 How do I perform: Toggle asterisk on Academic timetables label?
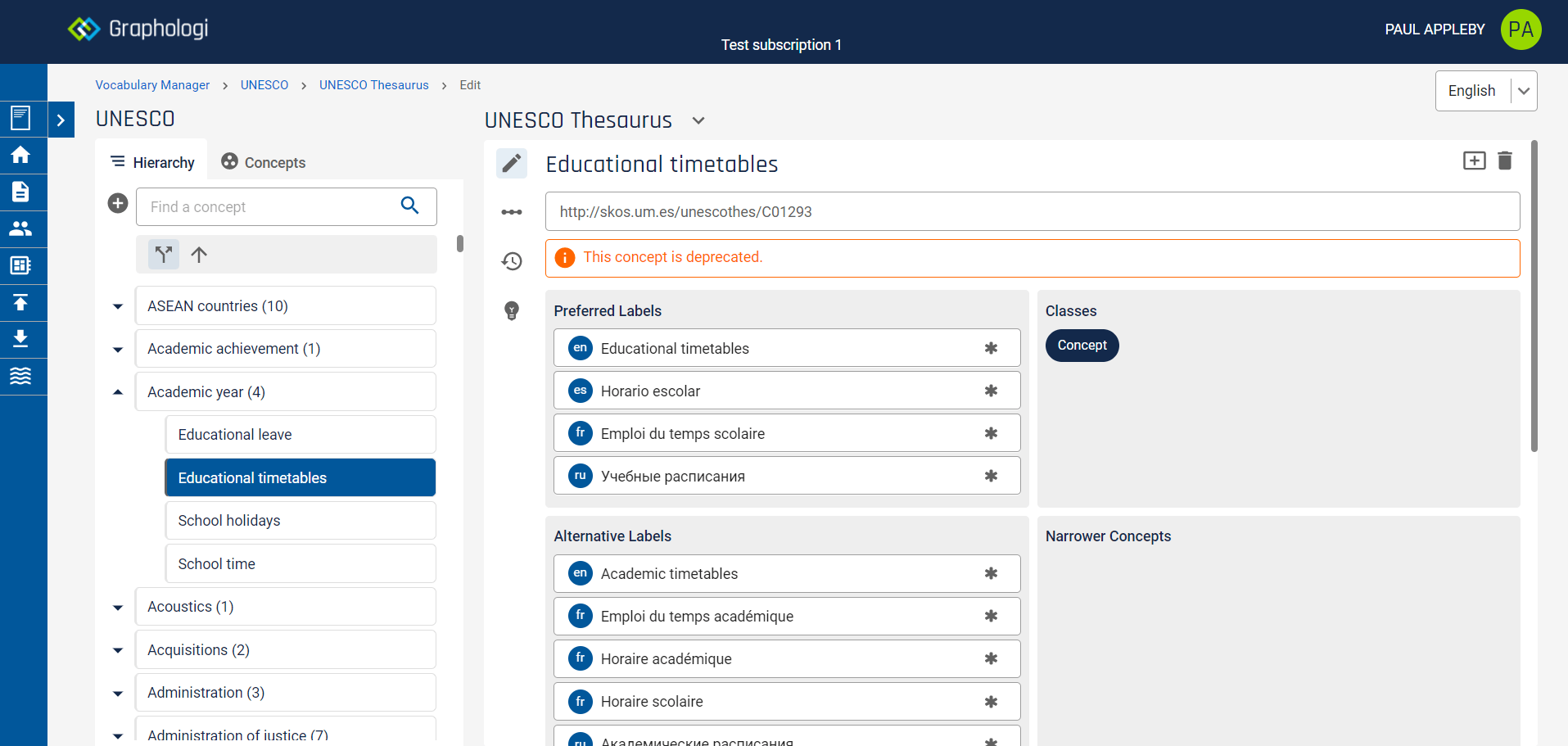click(x=991, y=573)
